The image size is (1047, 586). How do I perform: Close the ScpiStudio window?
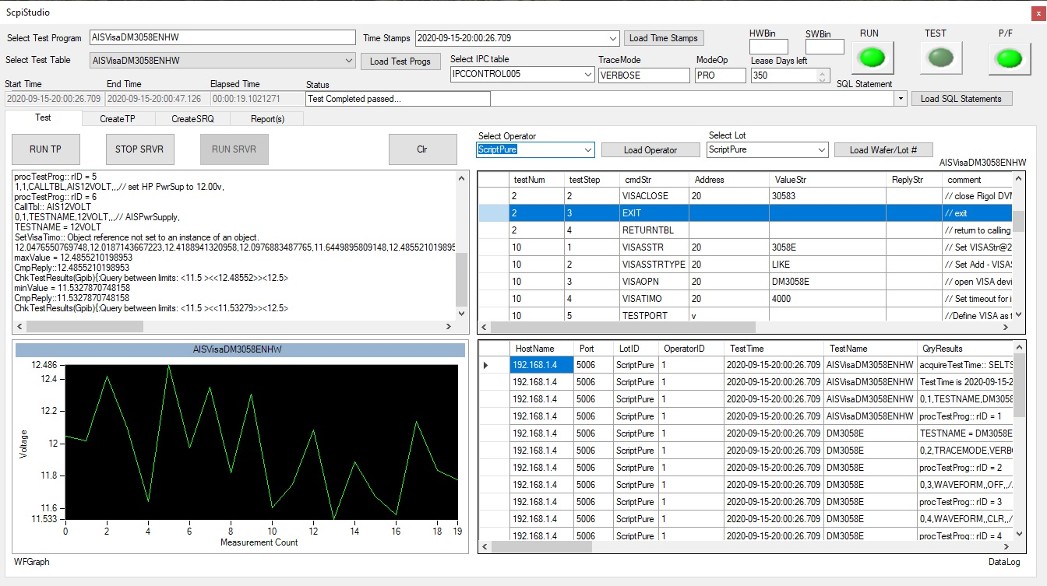click(x=1038, y=13)
